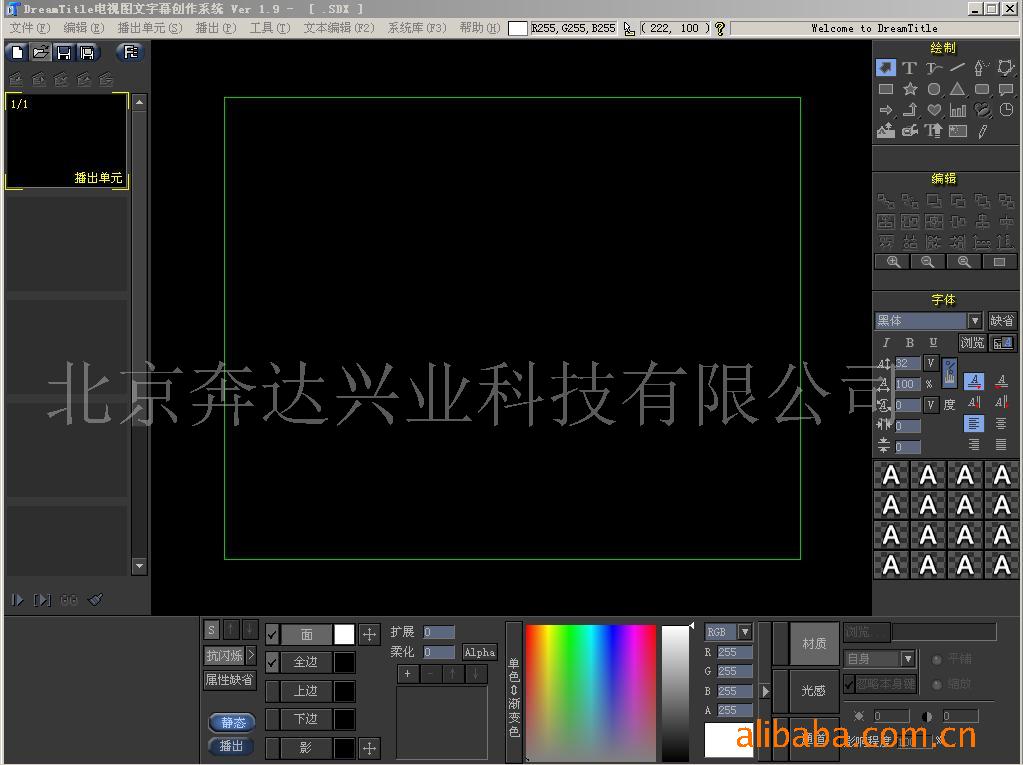Click the help question mark icon
The image size is (1023, 765).
(720, 28)
